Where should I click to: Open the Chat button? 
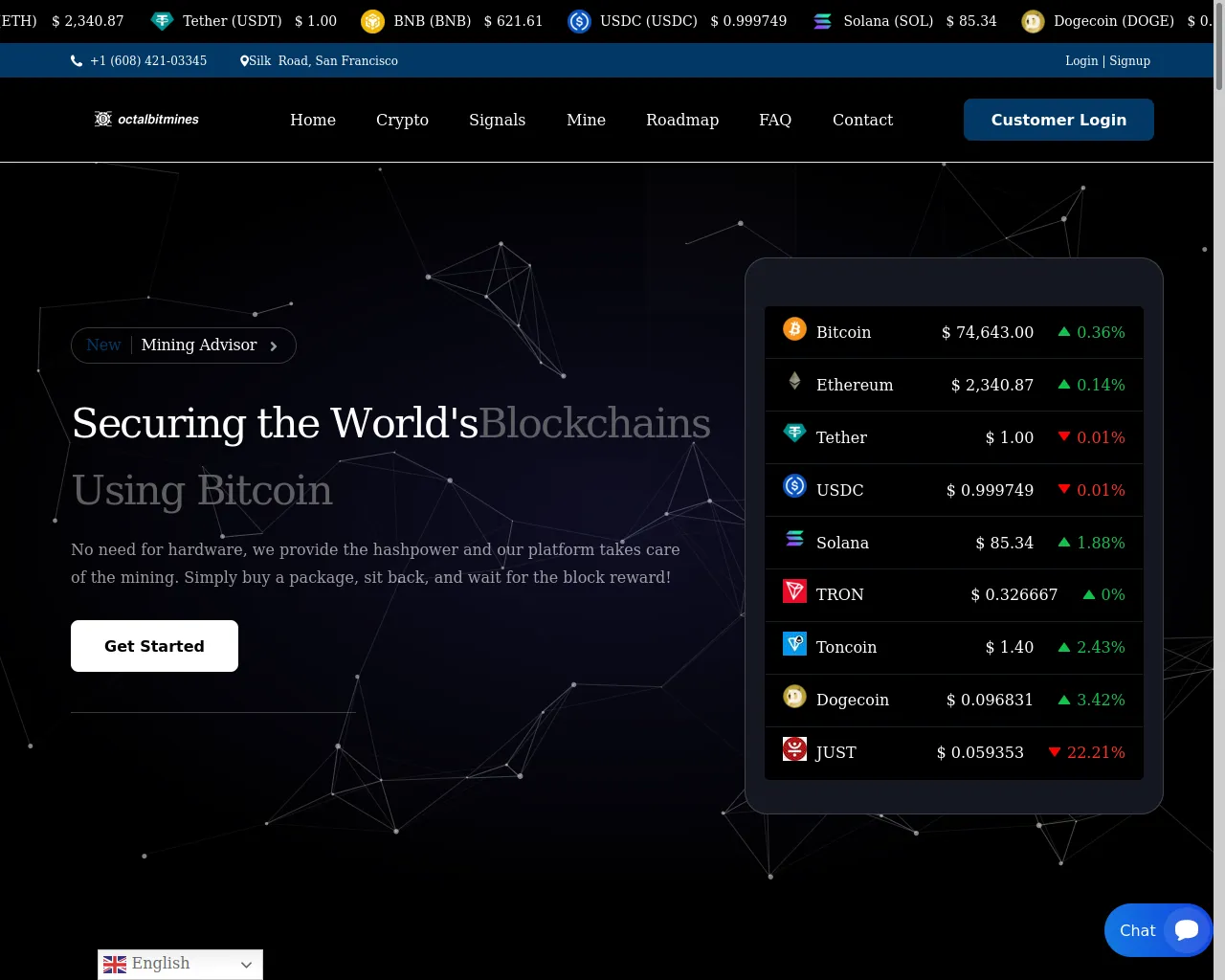click(x=1158, y=930)
